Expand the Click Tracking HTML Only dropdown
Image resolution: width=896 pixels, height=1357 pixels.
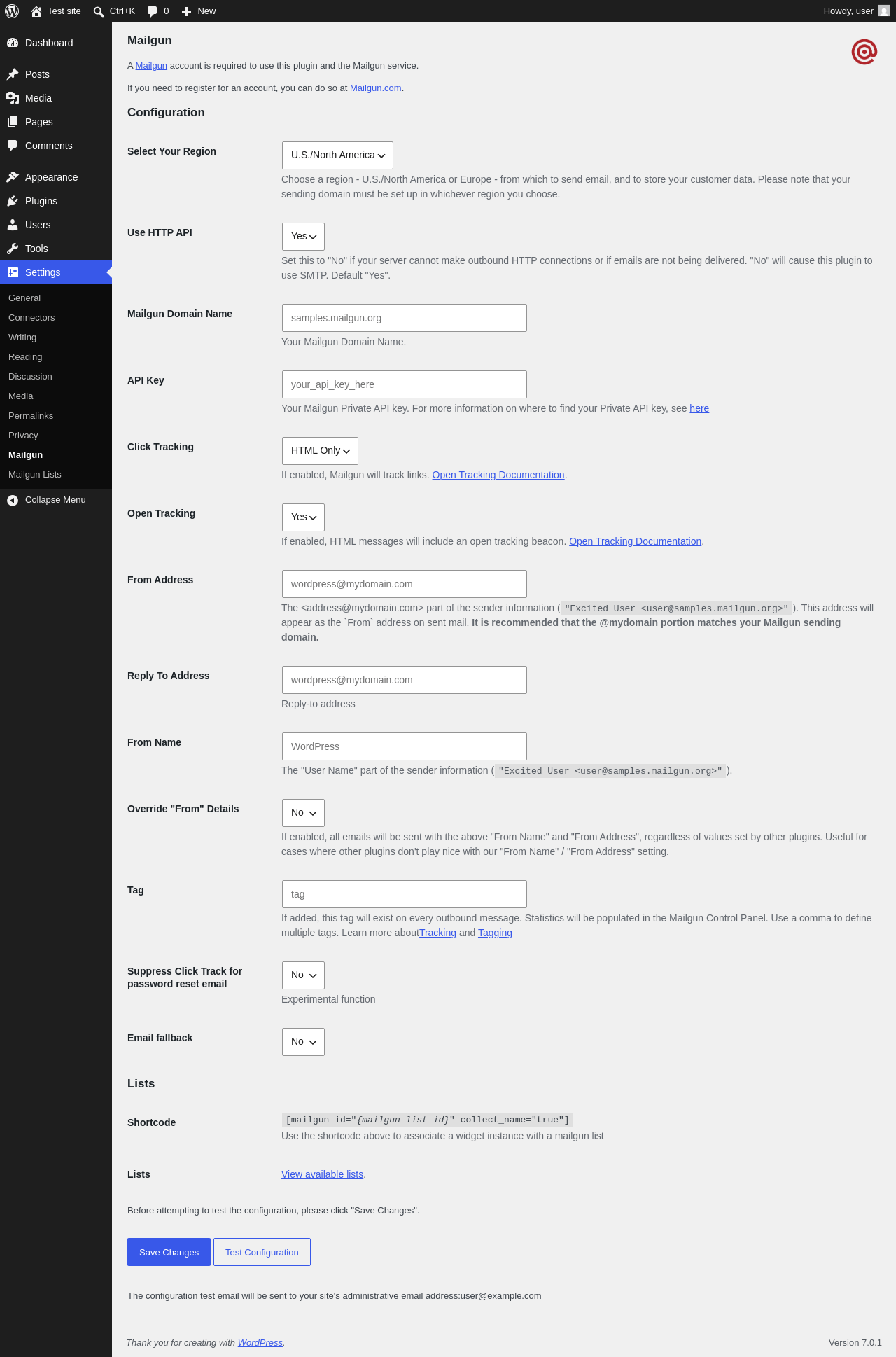click(x=320, y=451)
